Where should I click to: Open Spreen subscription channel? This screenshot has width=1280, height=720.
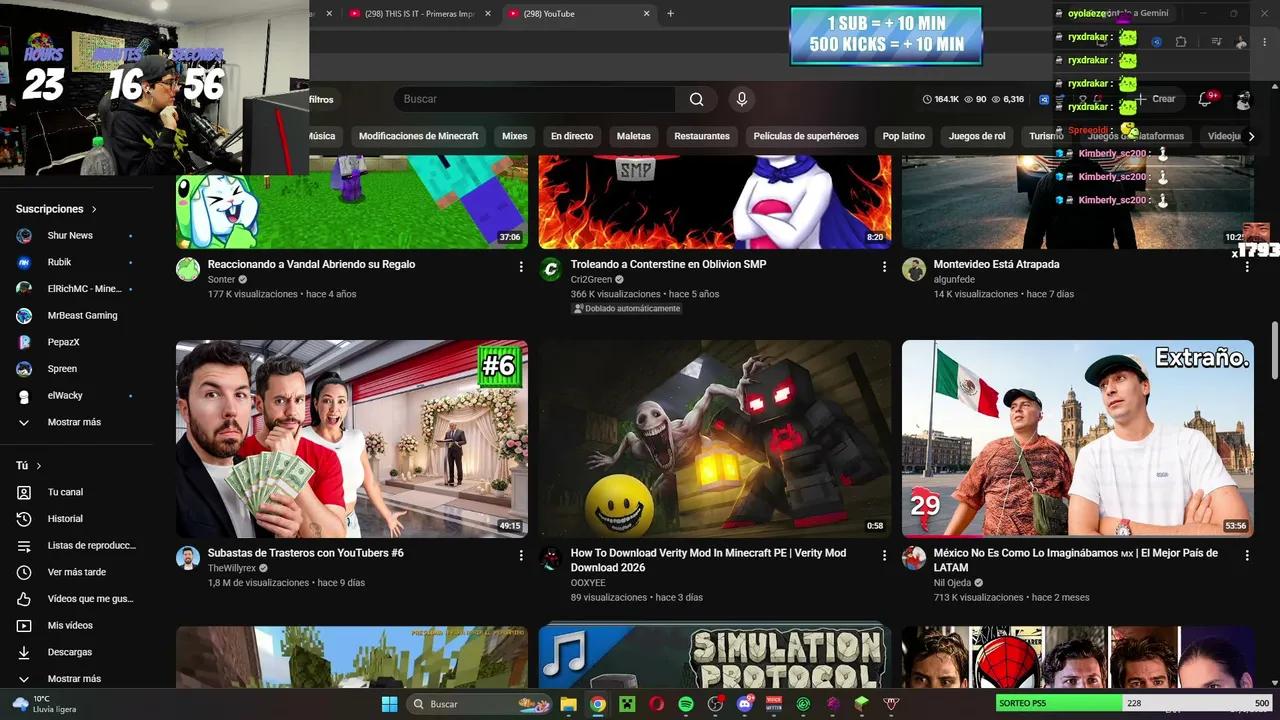coord(76,369)
